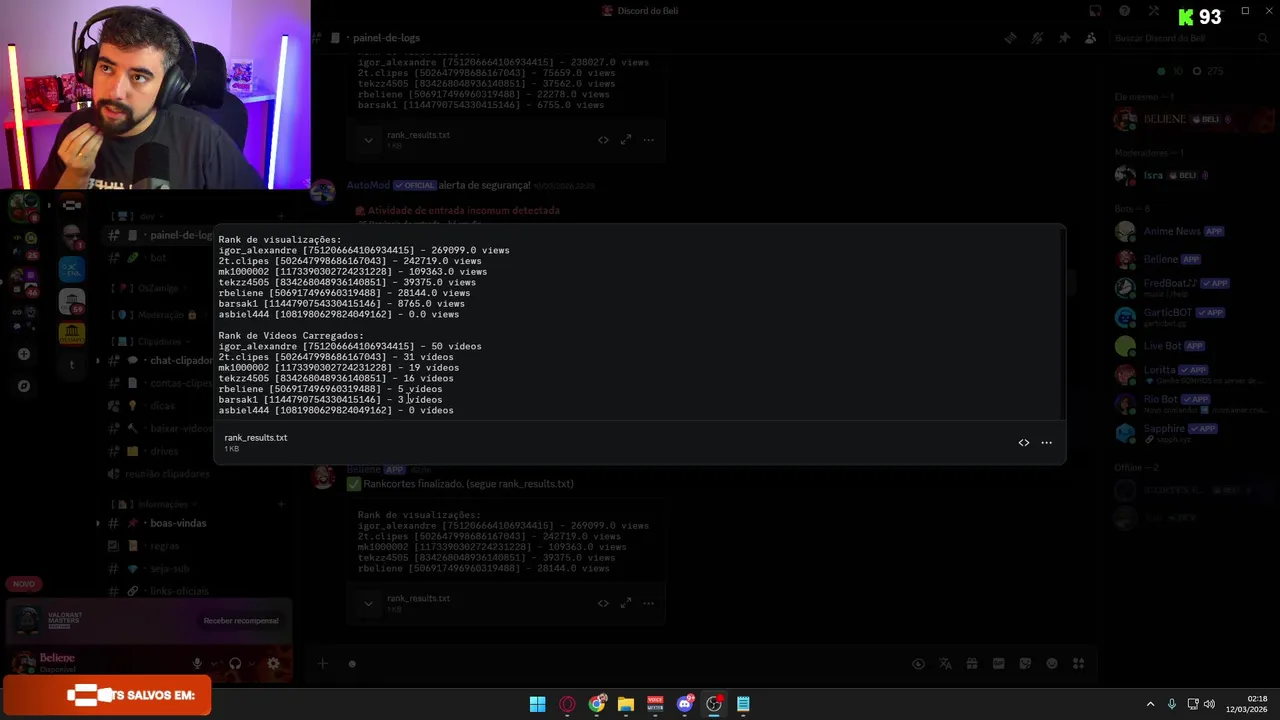Open bottom attachment in full-screen preview

pos(625,603)
